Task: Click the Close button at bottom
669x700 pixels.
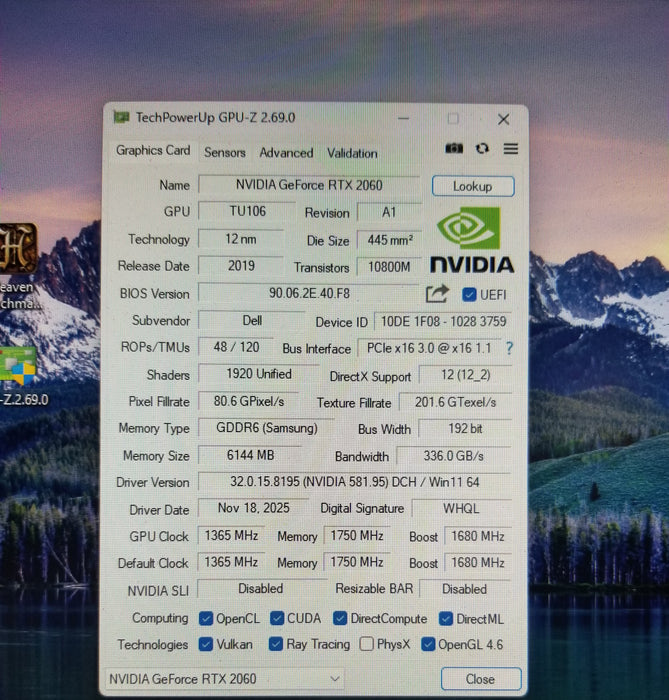Action: [481, 679]
